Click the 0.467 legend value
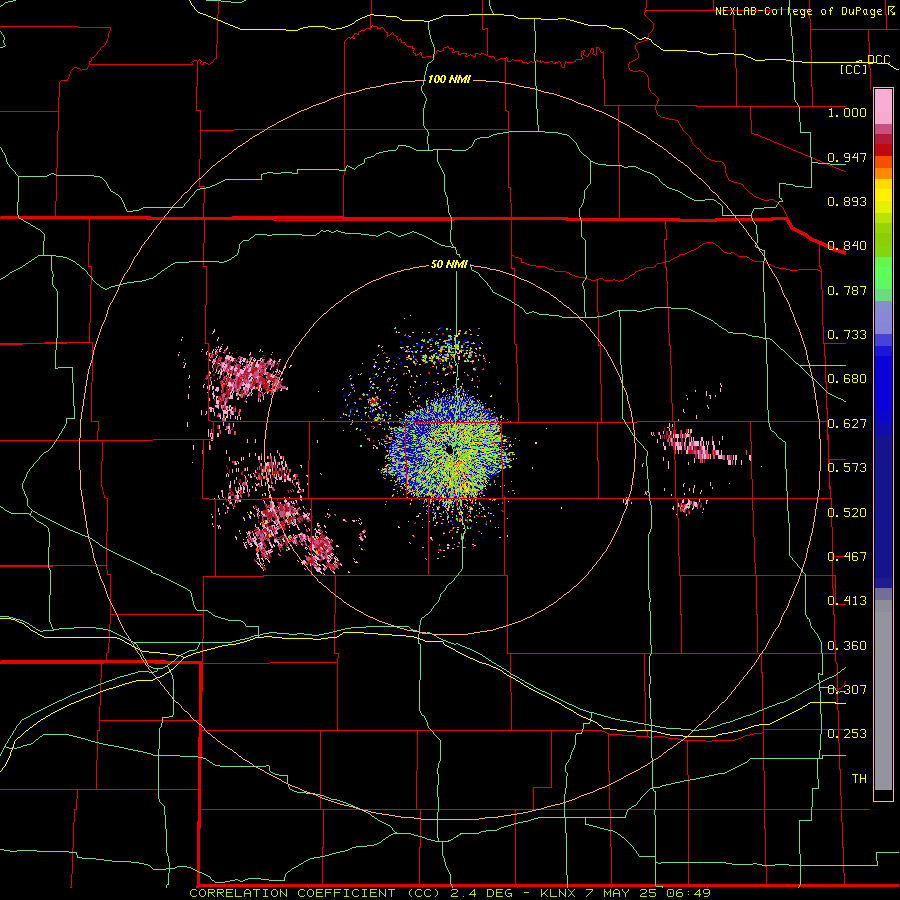 847,557
